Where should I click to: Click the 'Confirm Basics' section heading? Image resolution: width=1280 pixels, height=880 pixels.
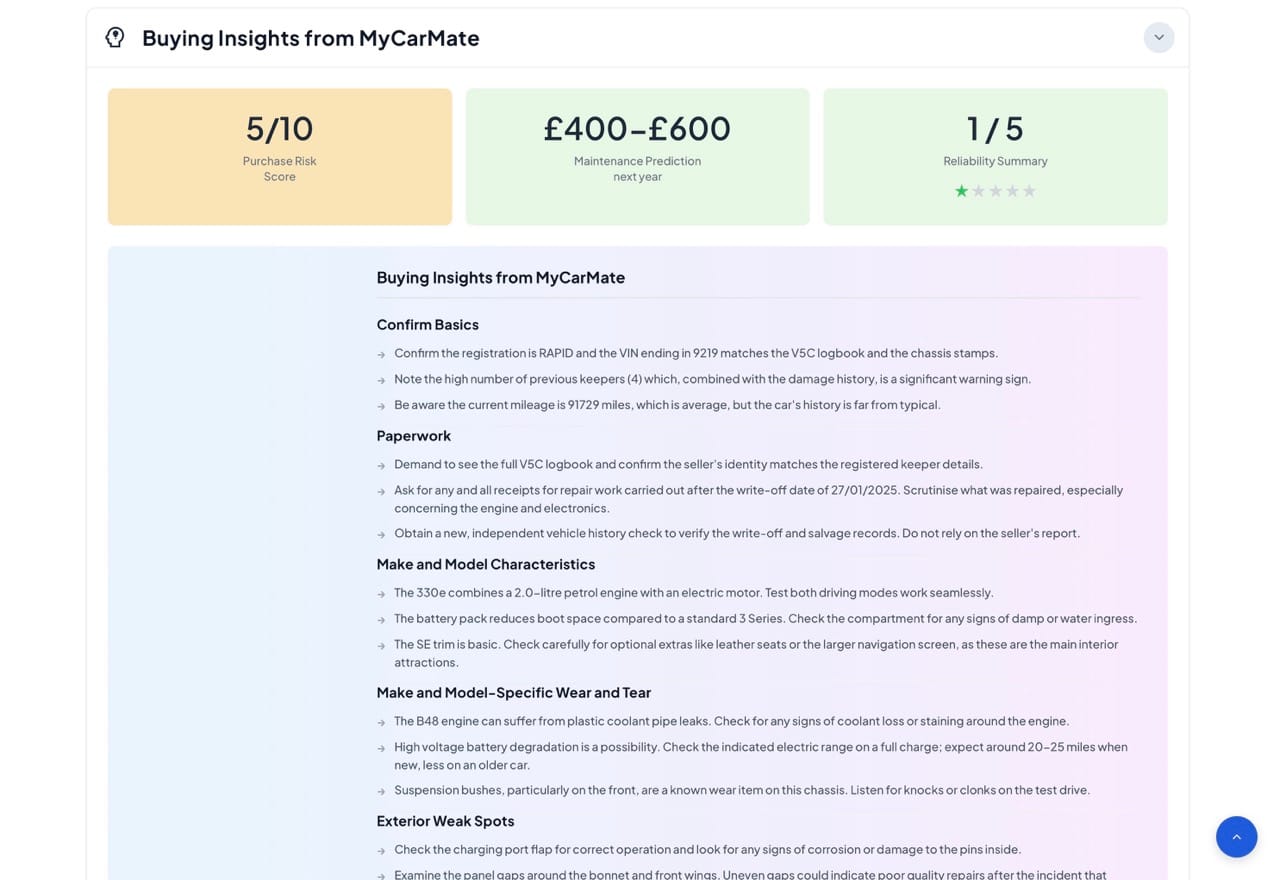427,325
